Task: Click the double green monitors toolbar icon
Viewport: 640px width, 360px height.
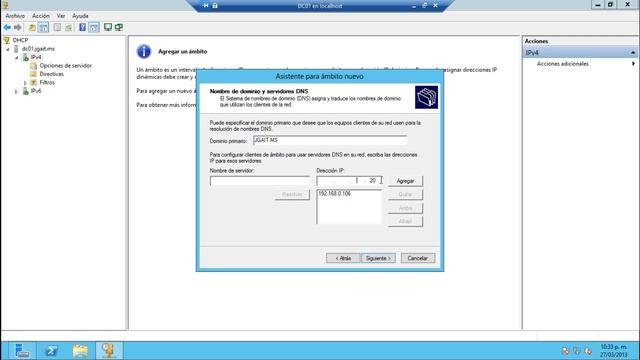Action: 119,27
